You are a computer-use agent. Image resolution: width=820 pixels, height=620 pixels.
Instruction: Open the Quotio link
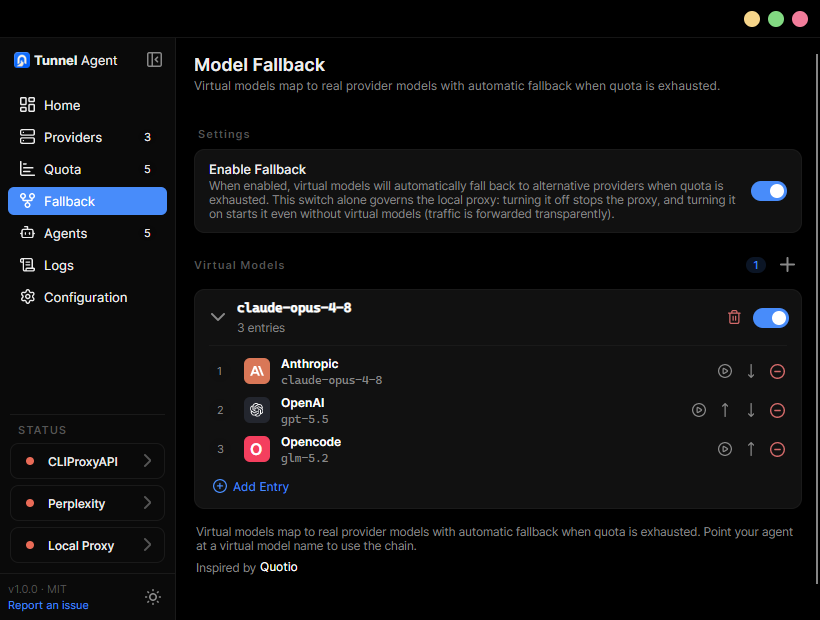click(x=279, y=567)
